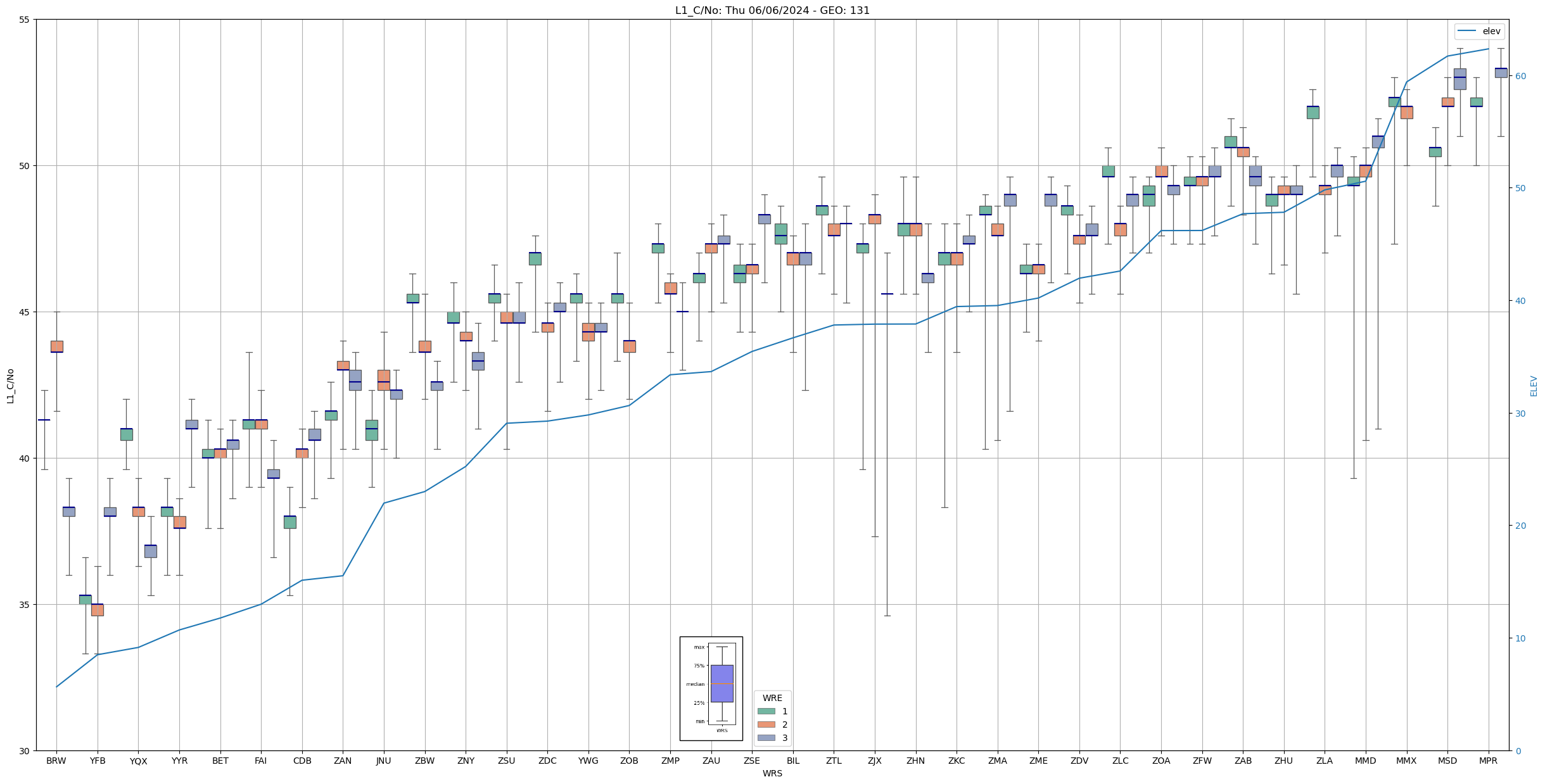
Task: Click the ZNY station label
Action: (x=466, y=761)
